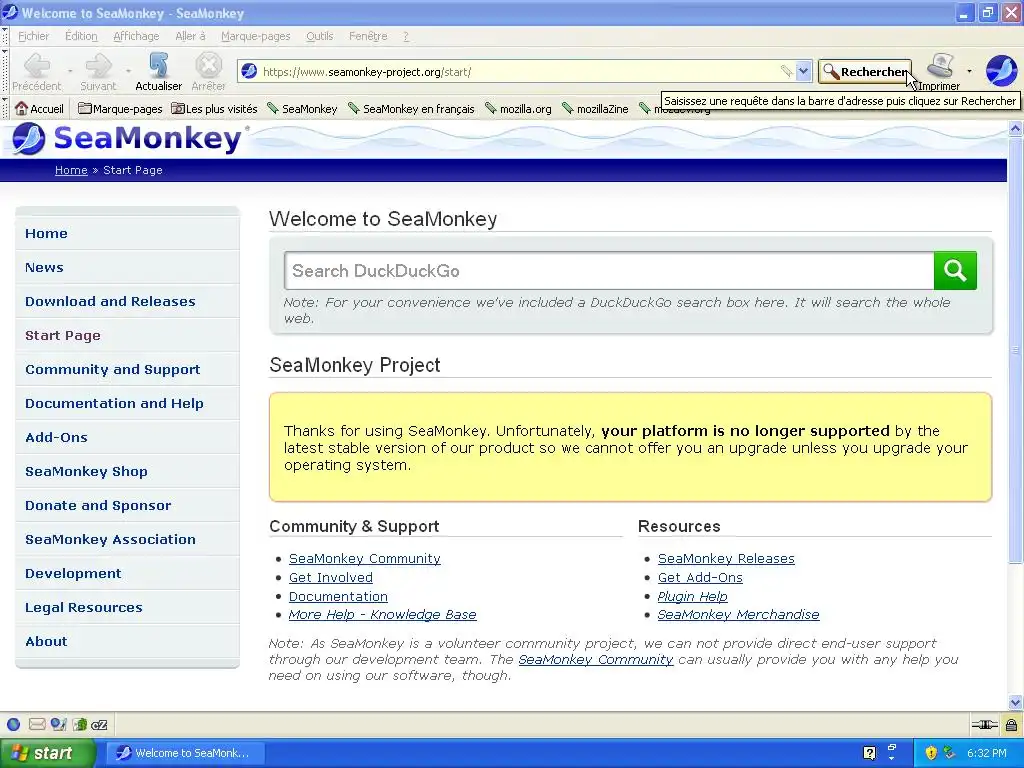This screenshot has width=1024, height=768.
Task: Open the Édition menu
Action: coord(81,36)
